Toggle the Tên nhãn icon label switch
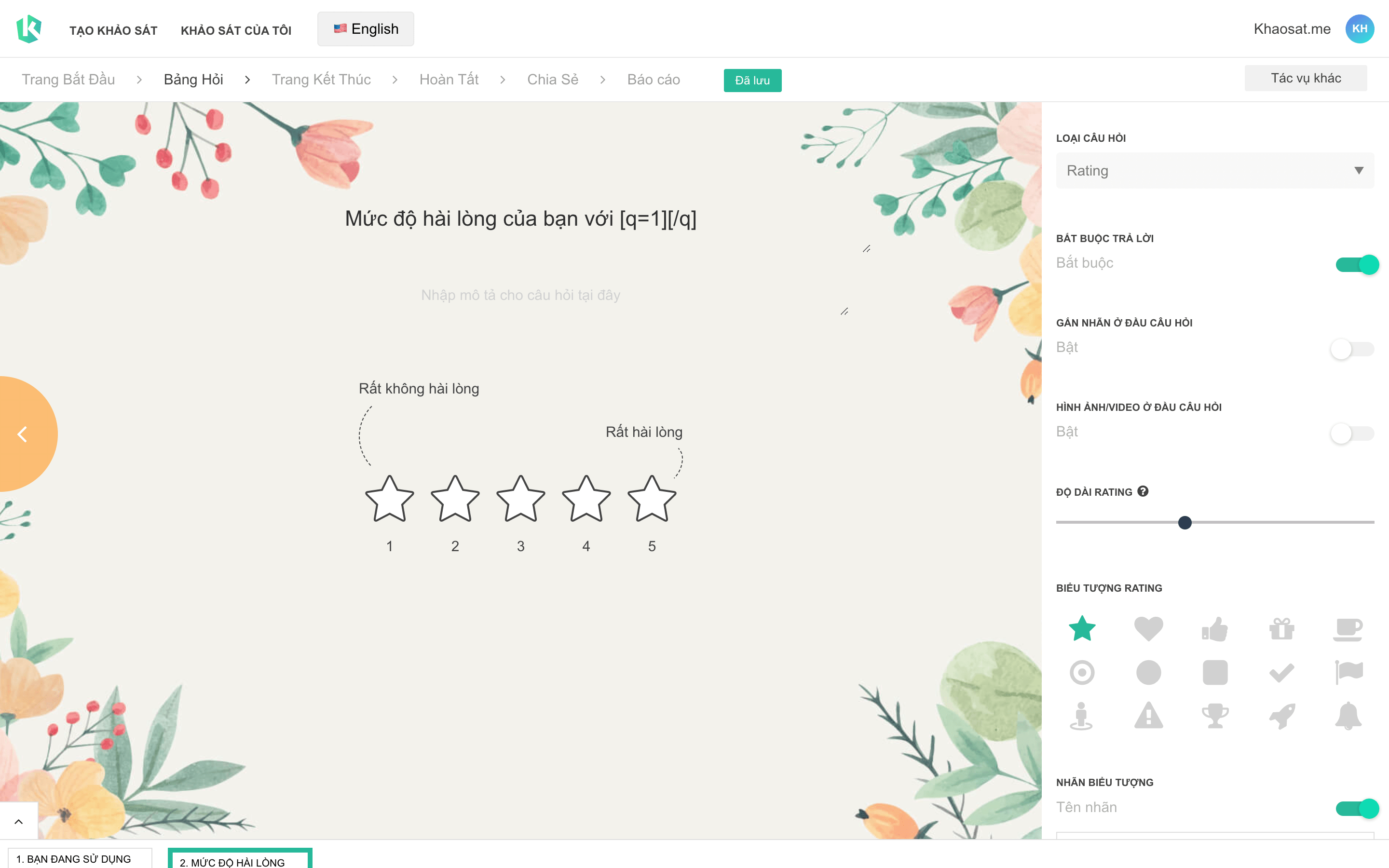Screen dimensions: 1389x868 coord(1357,808)
